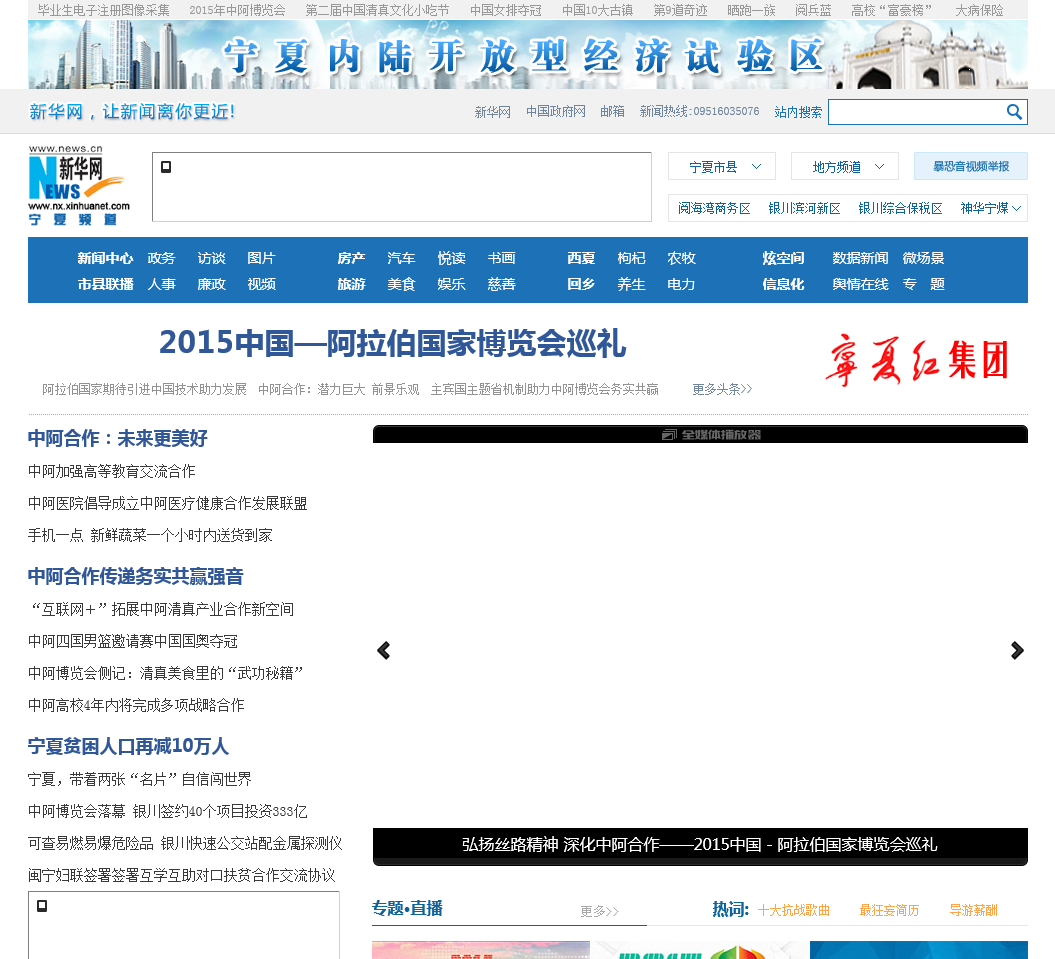Click hot word 导游薪酬
The image size is (1055, 959).
coord(973,911)
